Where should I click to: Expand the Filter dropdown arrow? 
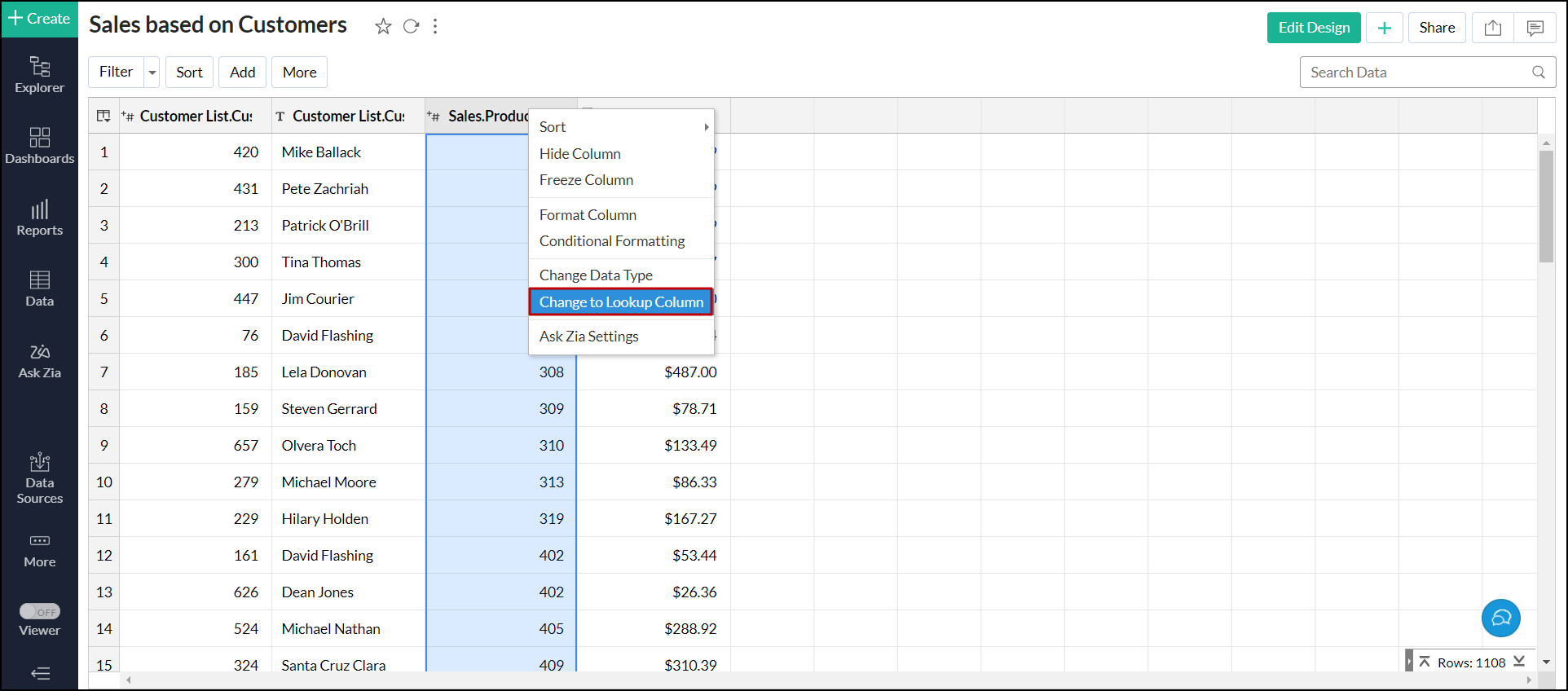point(152,73)
